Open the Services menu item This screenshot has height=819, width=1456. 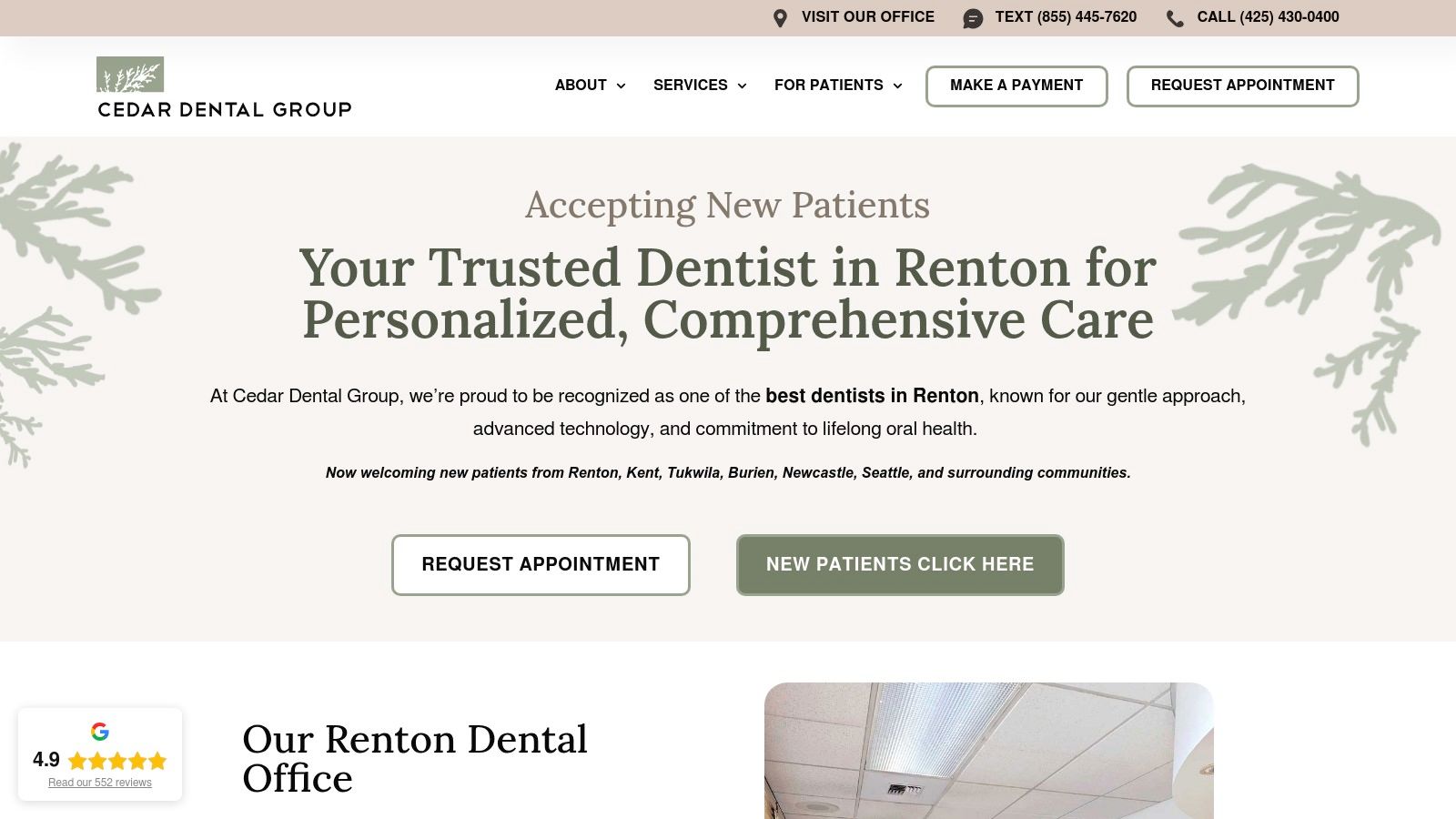[690, 86]
